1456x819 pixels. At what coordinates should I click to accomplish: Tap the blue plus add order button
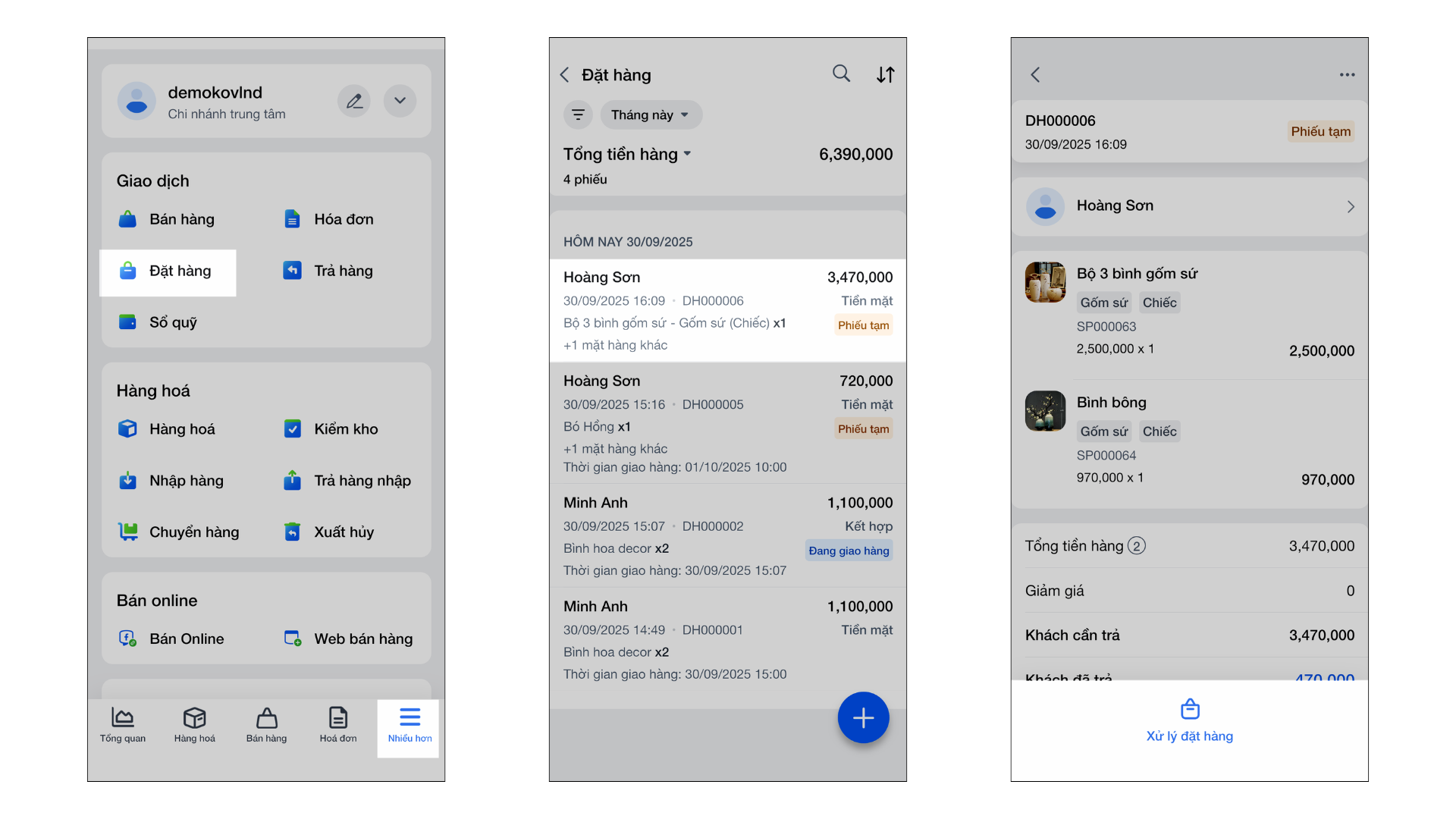[863, 717]
